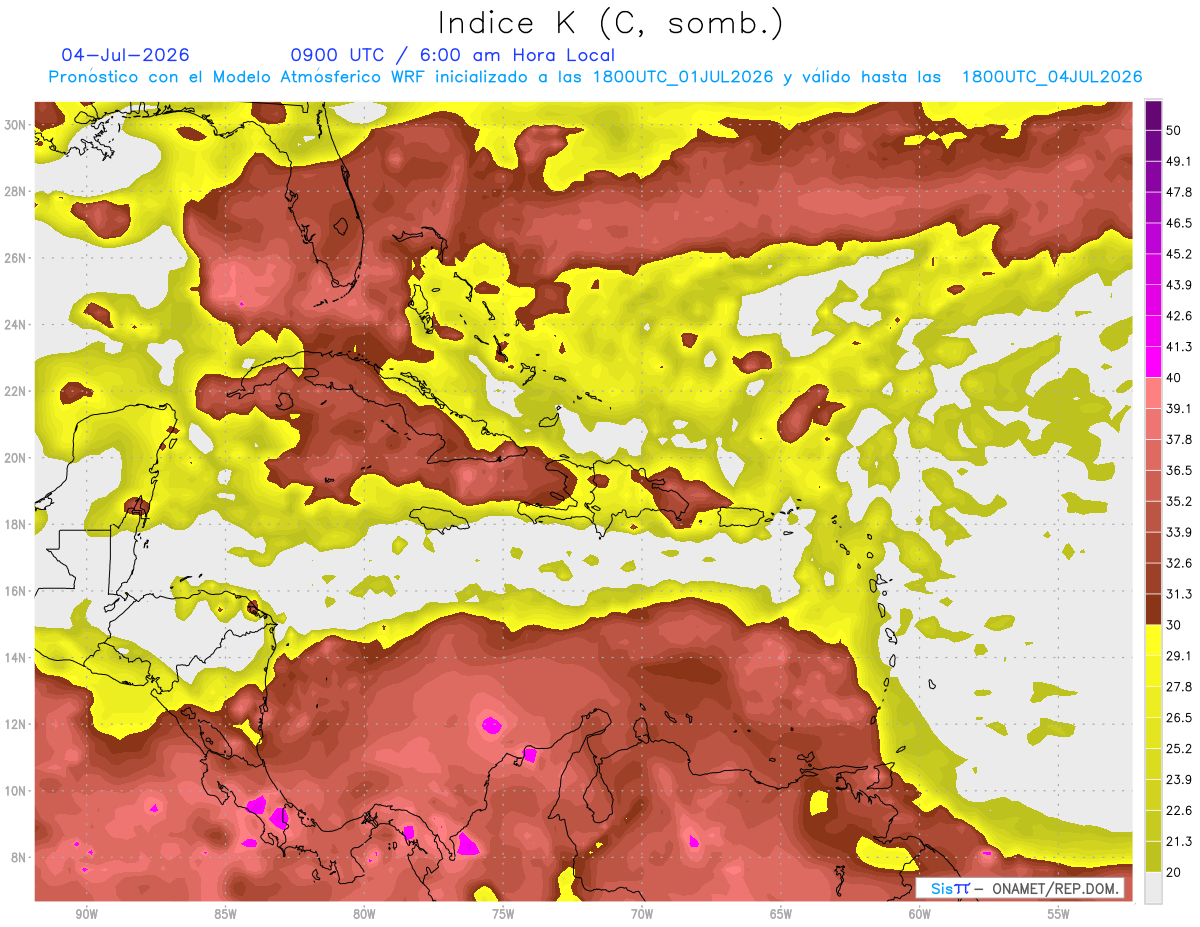
Task: Click the colorbar value "22.6"
Action: point(1181,810)
